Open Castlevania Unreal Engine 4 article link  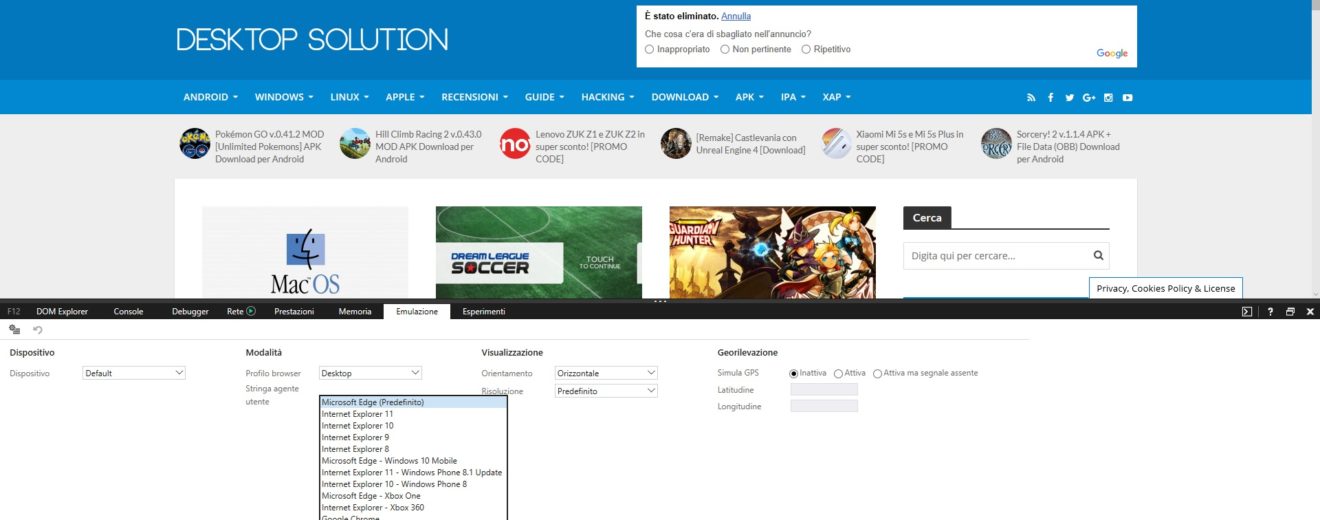tap(752, 144)
